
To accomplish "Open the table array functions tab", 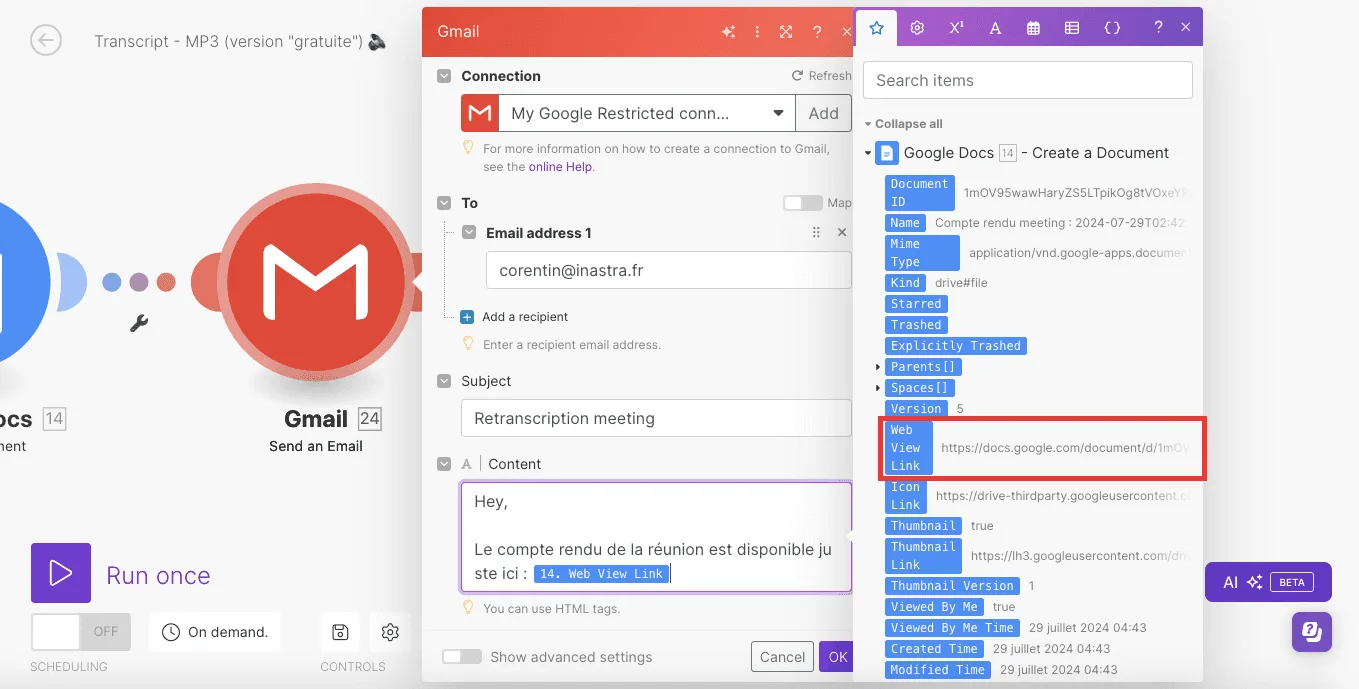I will 1072,28.
